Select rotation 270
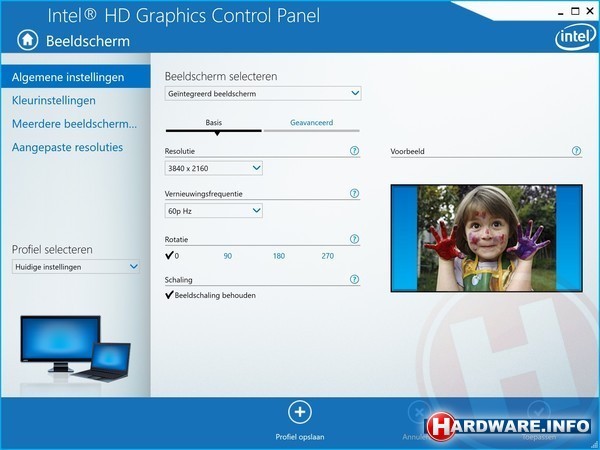This screenshot has height=450, width=600. click(328, 256)
